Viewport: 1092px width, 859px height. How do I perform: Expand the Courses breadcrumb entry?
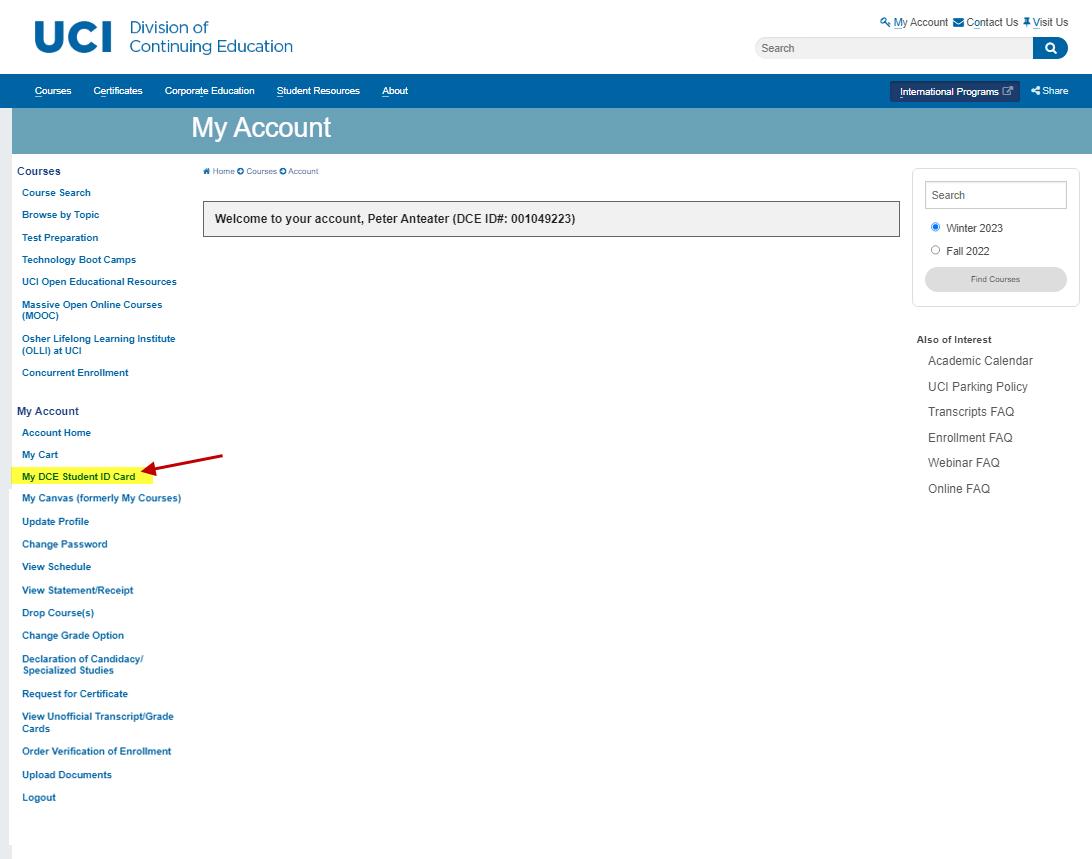(261, 170)
